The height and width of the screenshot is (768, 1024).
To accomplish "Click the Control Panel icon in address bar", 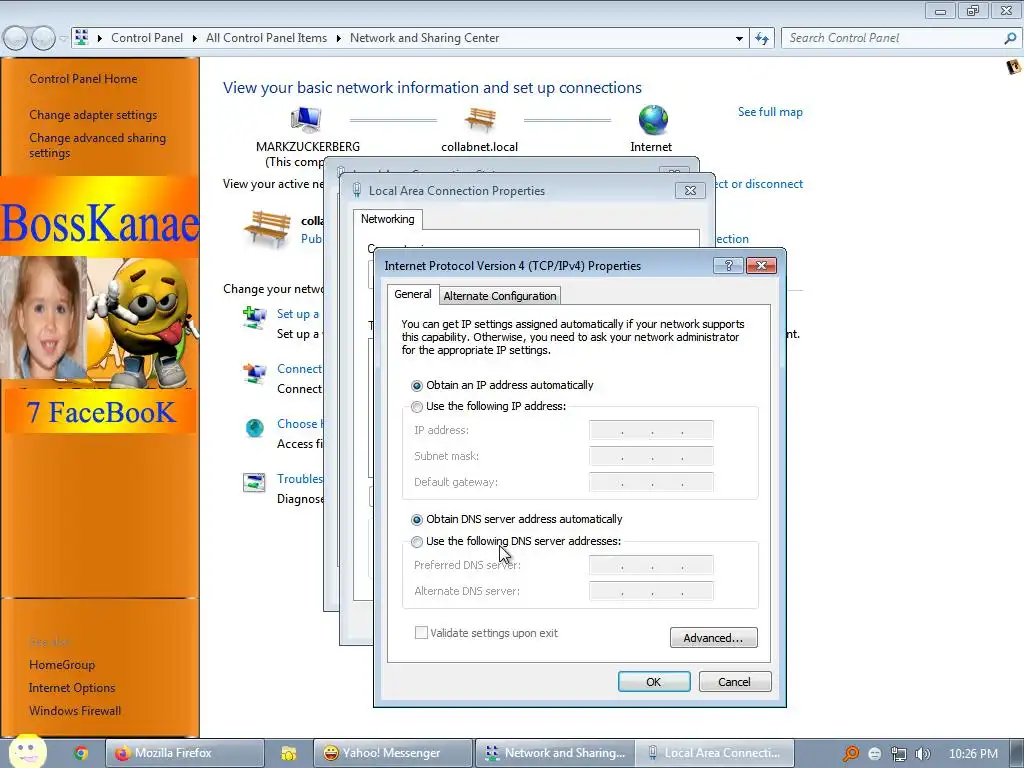I will [81, 37].
